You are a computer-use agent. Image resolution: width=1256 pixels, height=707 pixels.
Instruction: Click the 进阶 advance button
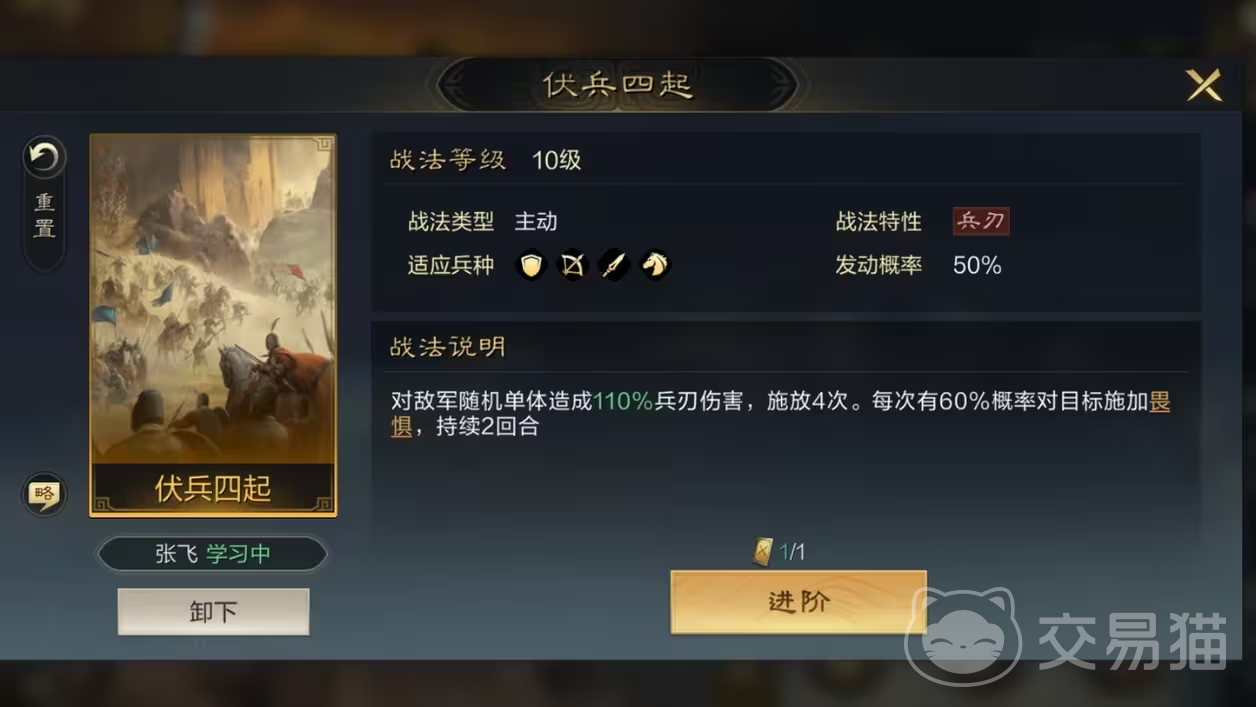tap(799, 602)
